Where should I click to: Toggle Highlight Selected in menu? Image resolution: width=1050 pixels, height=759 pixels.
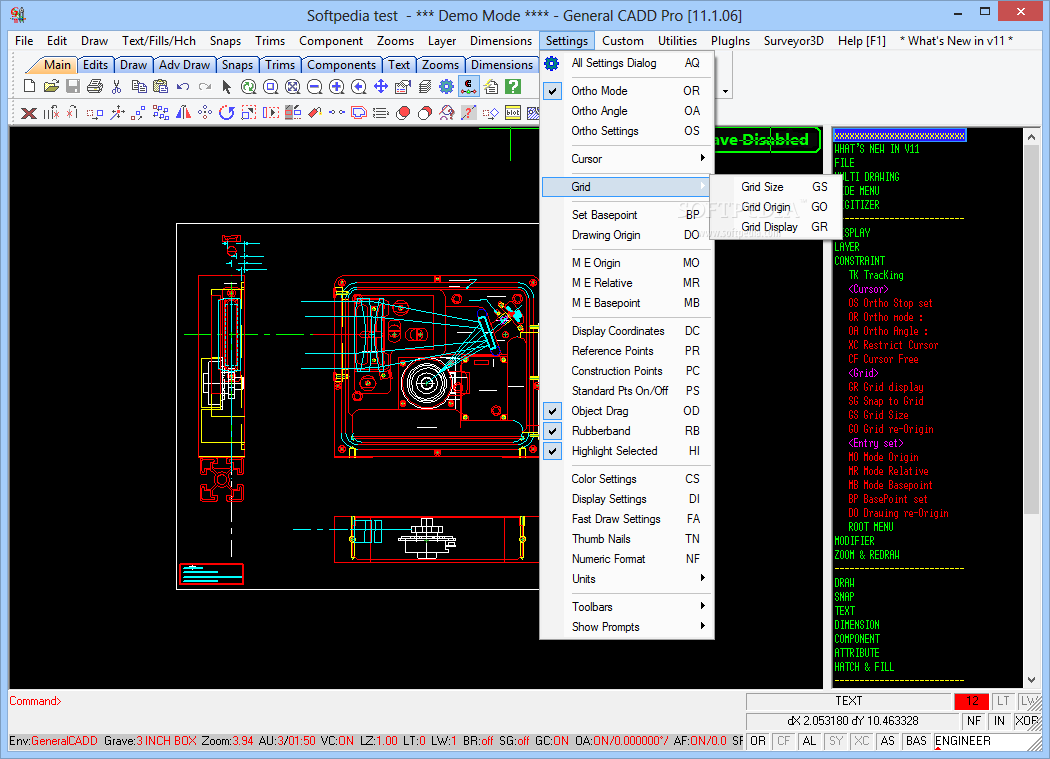pos(627,451)
